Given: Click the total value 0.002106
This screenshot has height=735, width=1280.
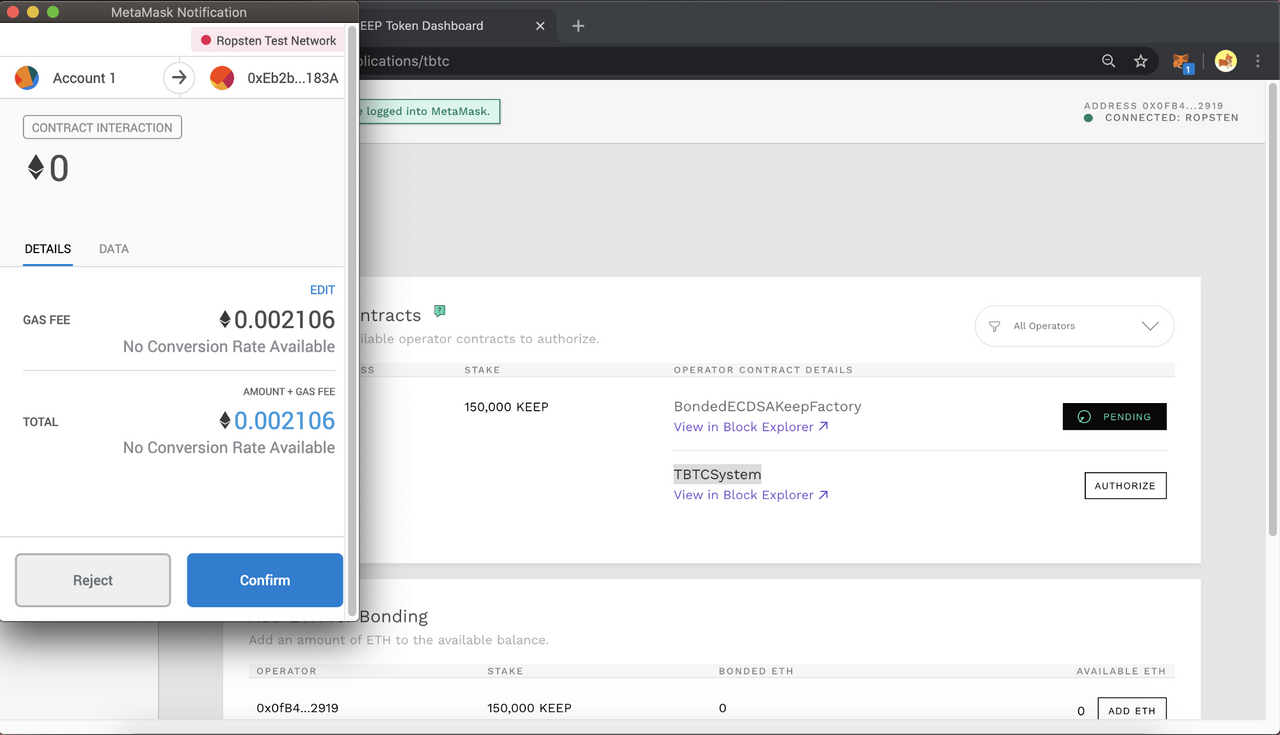Looking at the screenshot, I should click(x=284, y=421).
